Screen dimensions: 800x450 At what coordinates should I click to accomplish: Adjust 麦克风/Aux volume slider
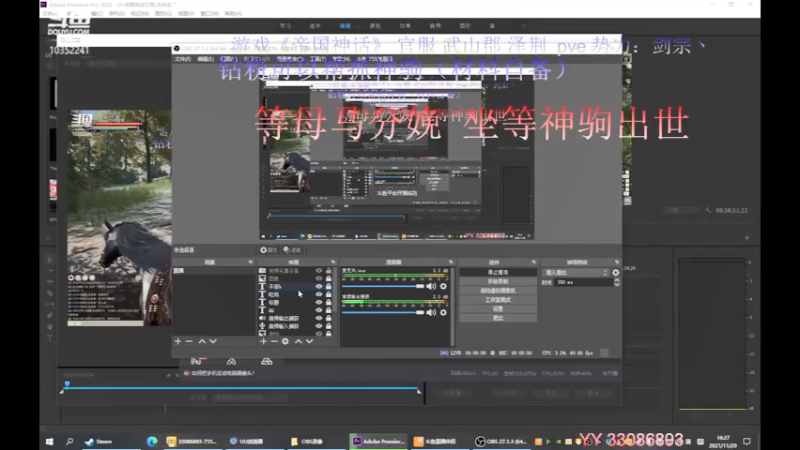point(383,286)
